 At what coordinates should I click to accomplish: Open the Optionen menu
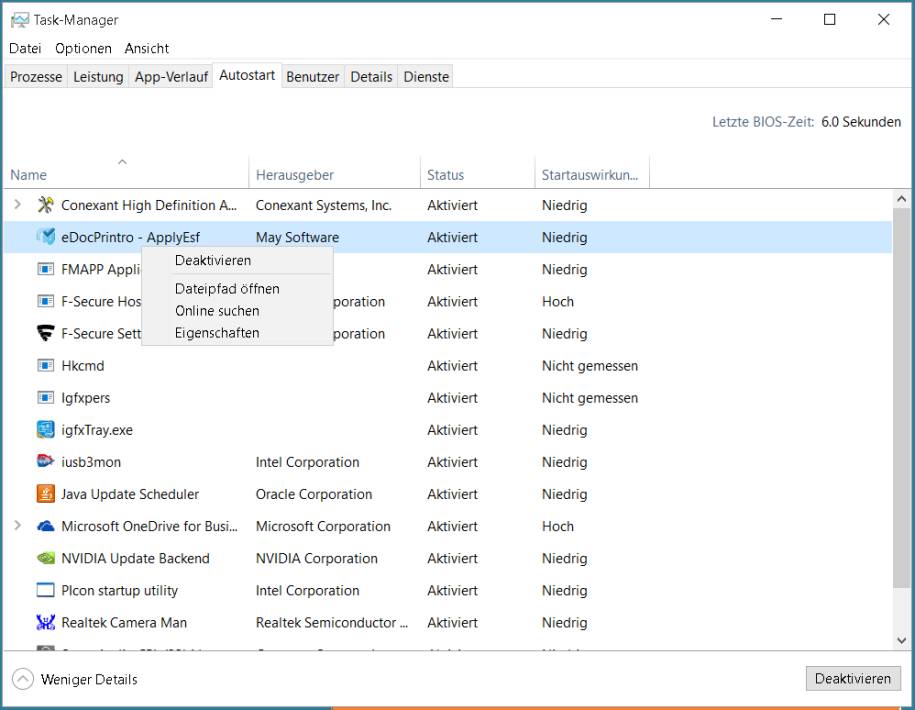coord(83,48)
